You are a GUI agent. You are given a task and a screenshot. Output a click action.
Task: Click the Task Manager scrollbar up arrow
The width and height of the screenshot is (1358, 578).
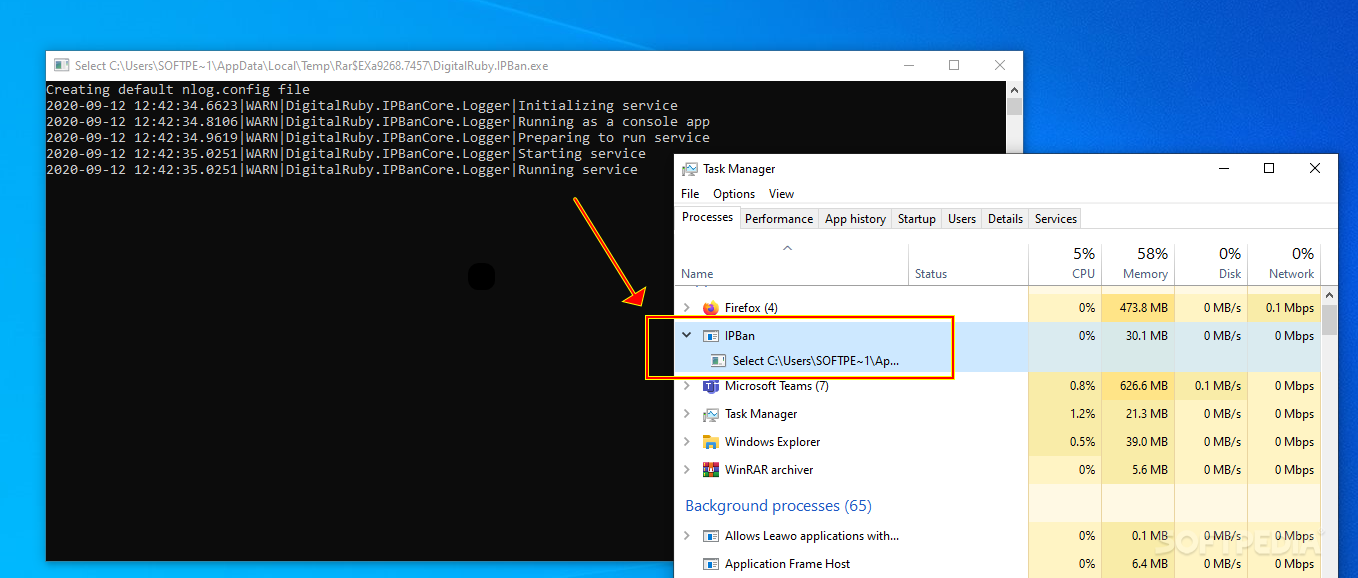tap(1329, 295)
